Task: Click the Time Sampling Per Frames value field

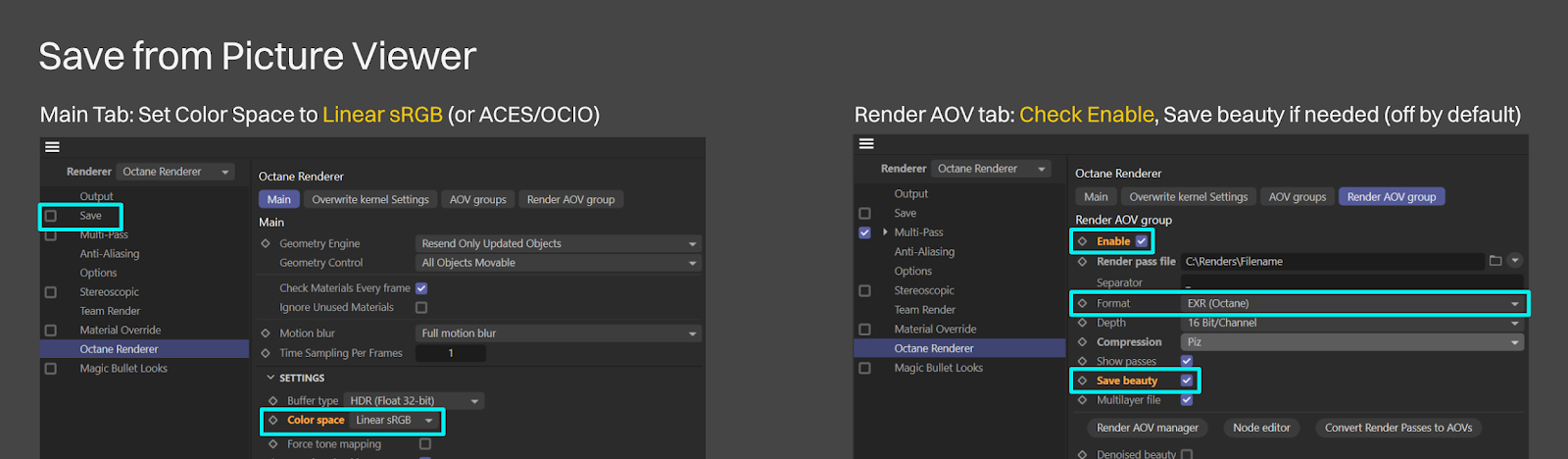Action: (451, 353)
